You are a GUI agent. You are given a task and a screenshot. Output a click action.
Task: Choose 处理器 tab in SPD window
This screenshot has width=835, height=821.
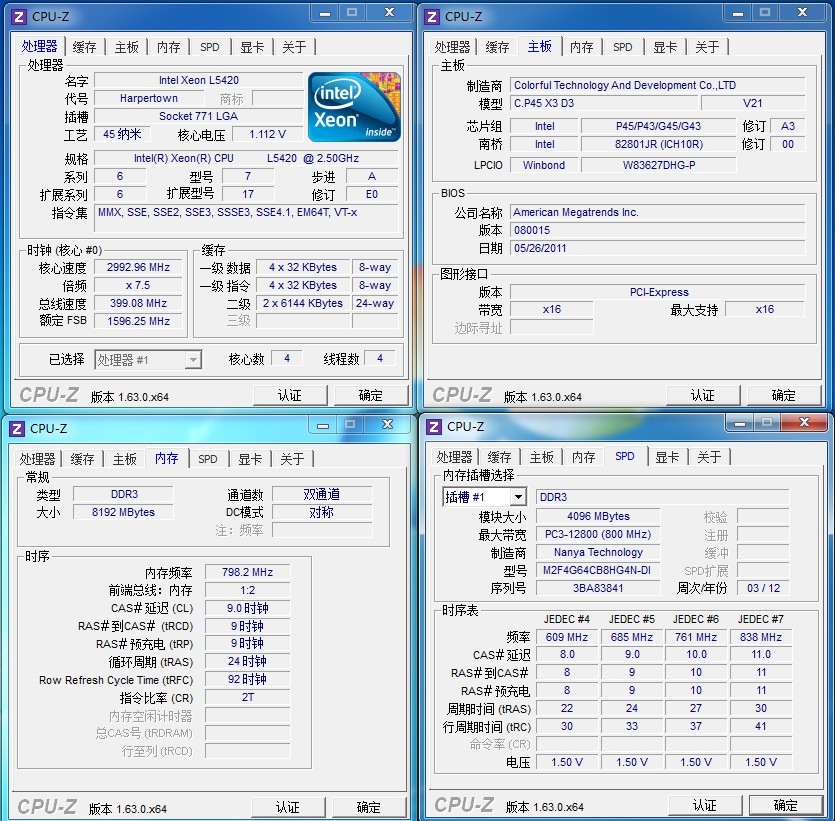[x=454, y=457]
